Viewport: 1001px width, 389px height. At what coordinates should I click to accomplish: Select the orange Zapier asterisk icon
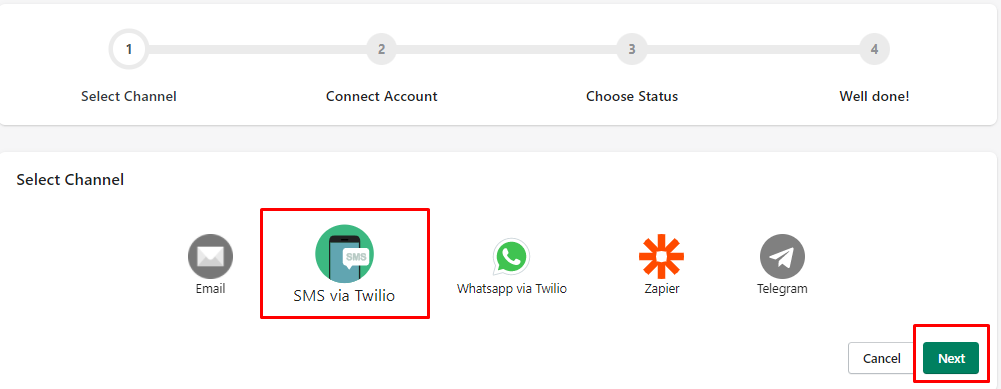point(661,257)
